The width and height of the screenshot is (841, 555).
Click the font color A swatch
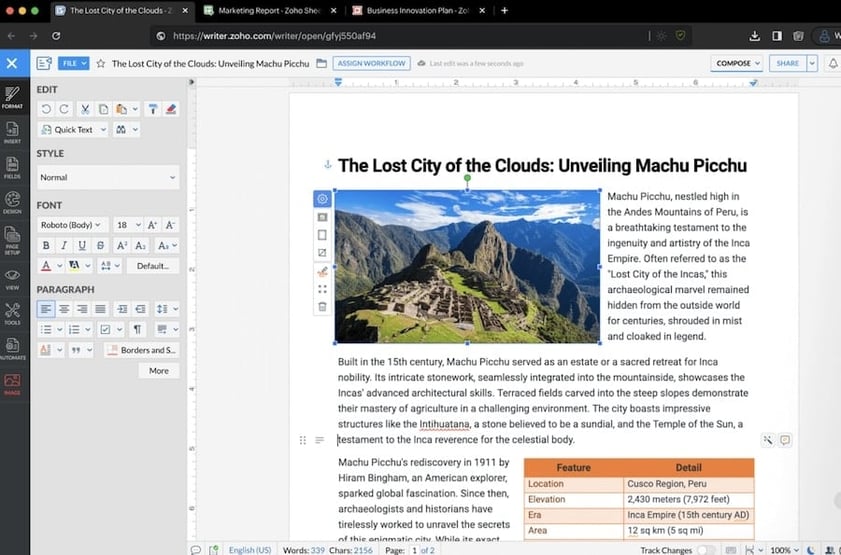click(x=46, y=266)
